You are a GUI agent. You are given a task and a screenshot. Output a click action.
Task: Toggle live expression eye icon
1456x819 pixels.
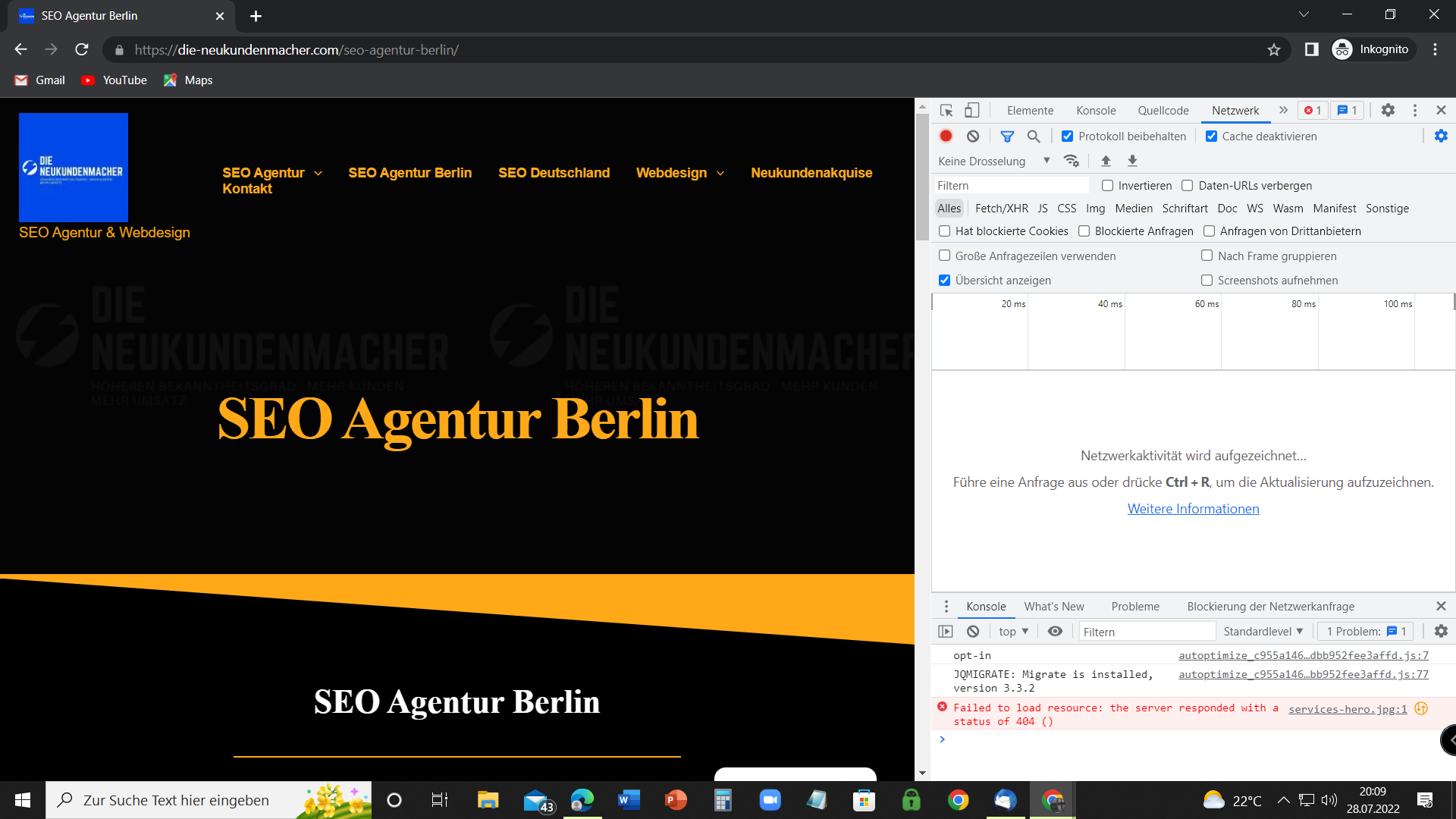pos(1055,632)
